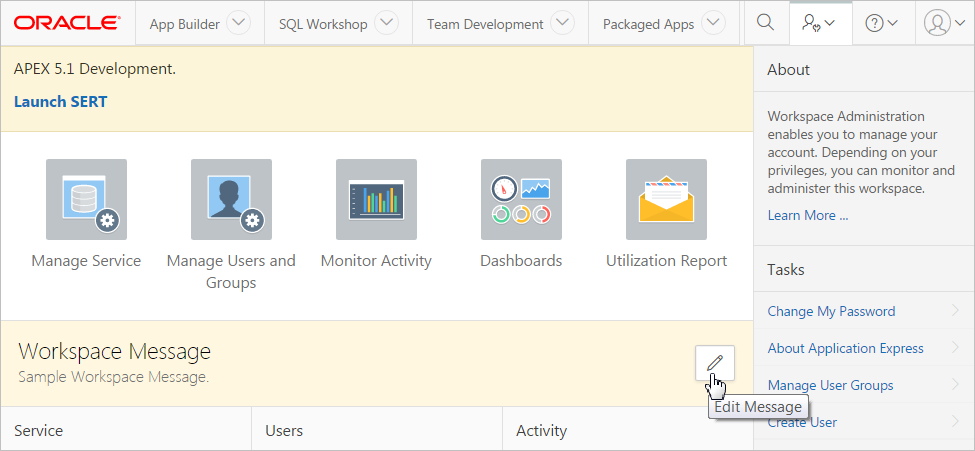
Task: Select Manage User Groups task
Action: [x=830, y=385]
